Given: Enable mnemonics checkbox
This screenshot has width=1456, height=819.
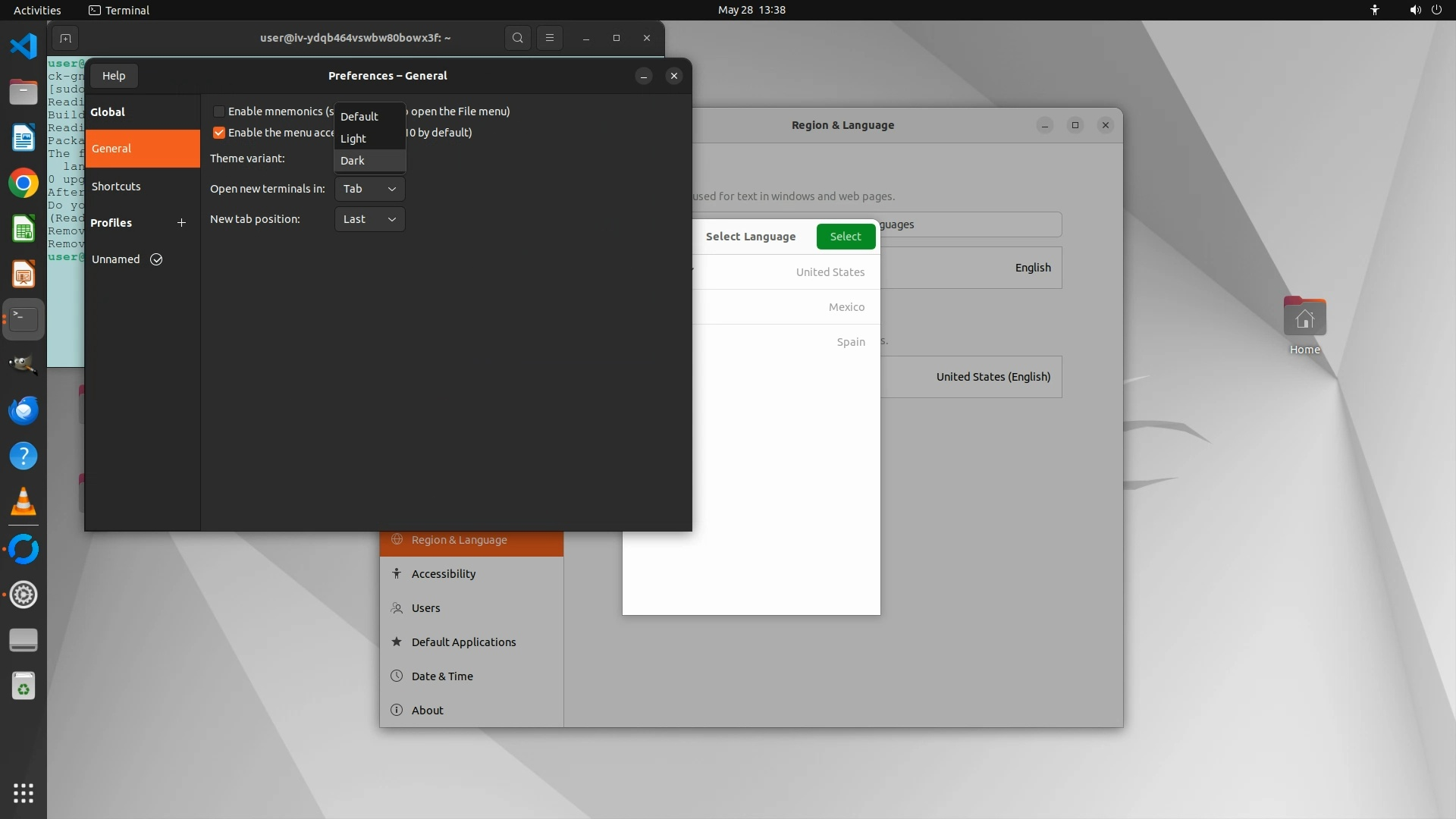Looking at the screenshot, I should (x=219, y=111).
